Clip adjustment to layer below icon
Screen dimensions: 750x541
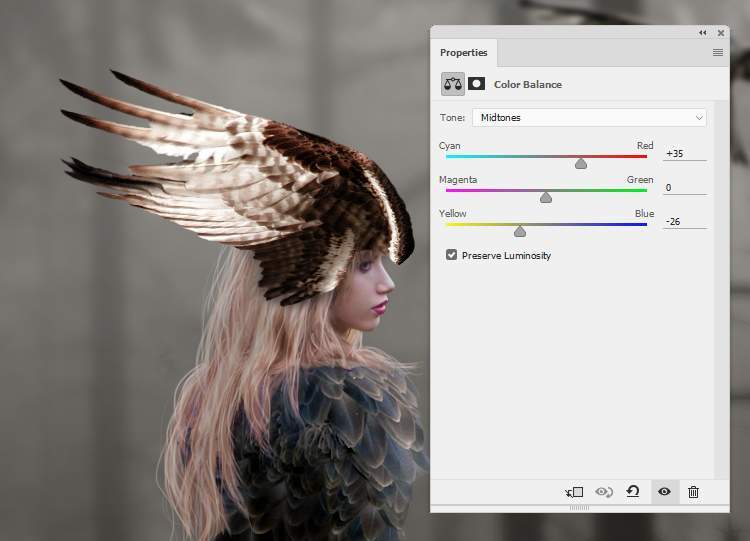(574, 492)
